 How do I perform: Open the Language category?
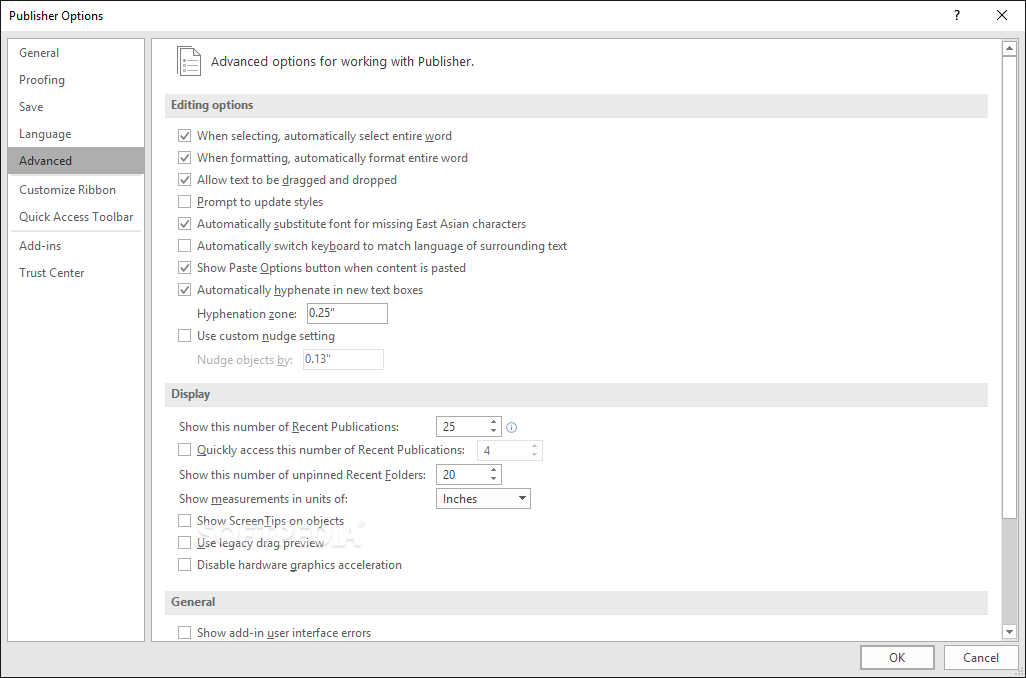coord(76,134)
